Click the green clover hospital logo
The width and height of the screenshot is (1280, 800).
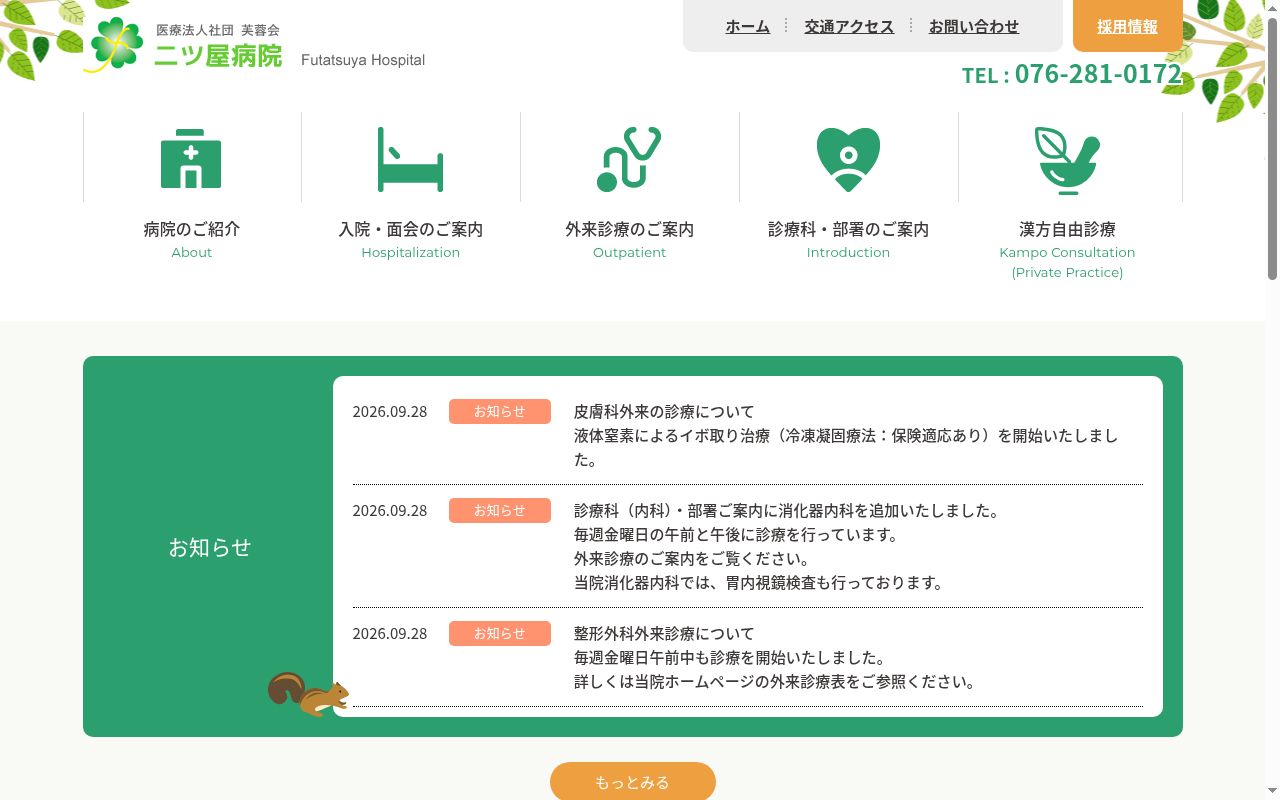(117, 44)
